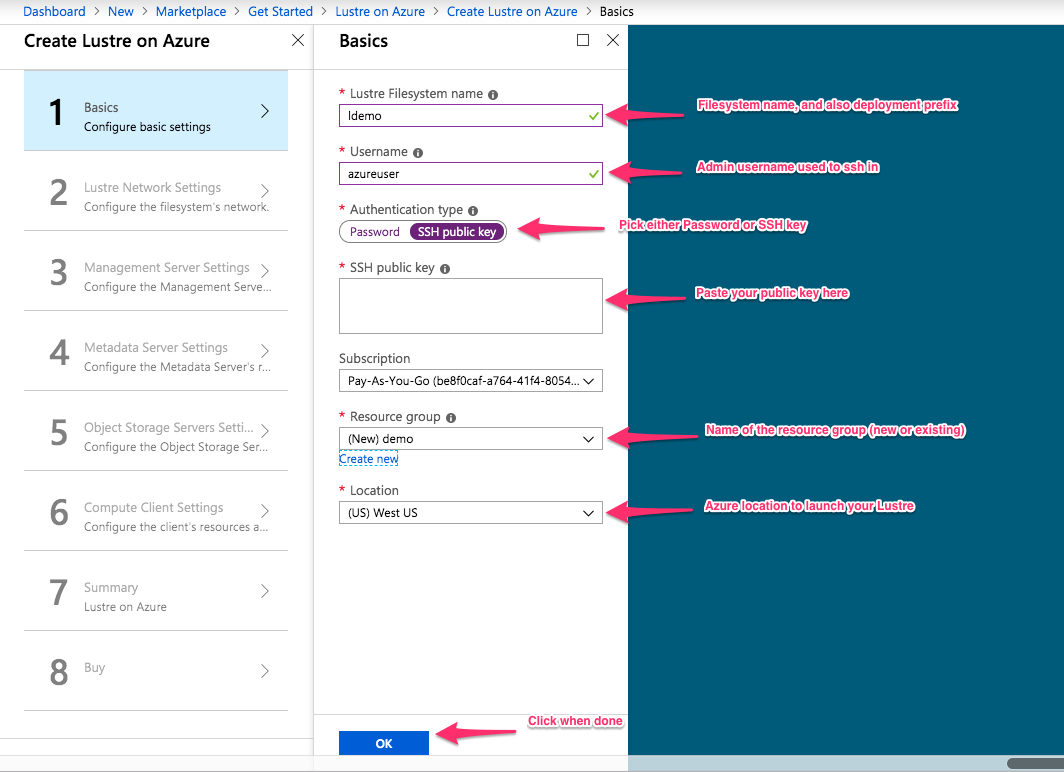
Task: Click chevron on Lustre Network Settings step
Action: click(x=265, y=191)
